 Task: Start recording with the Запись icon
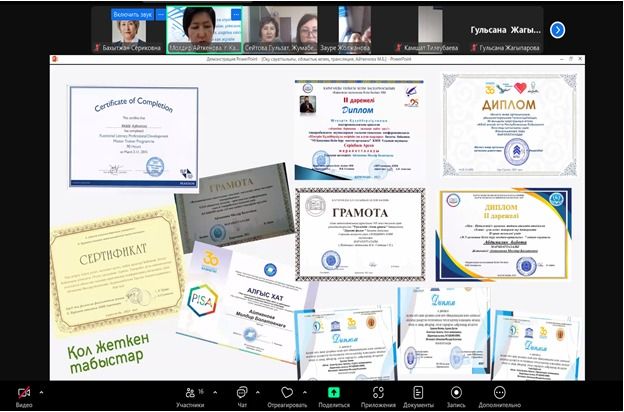(x=456, y=393)
